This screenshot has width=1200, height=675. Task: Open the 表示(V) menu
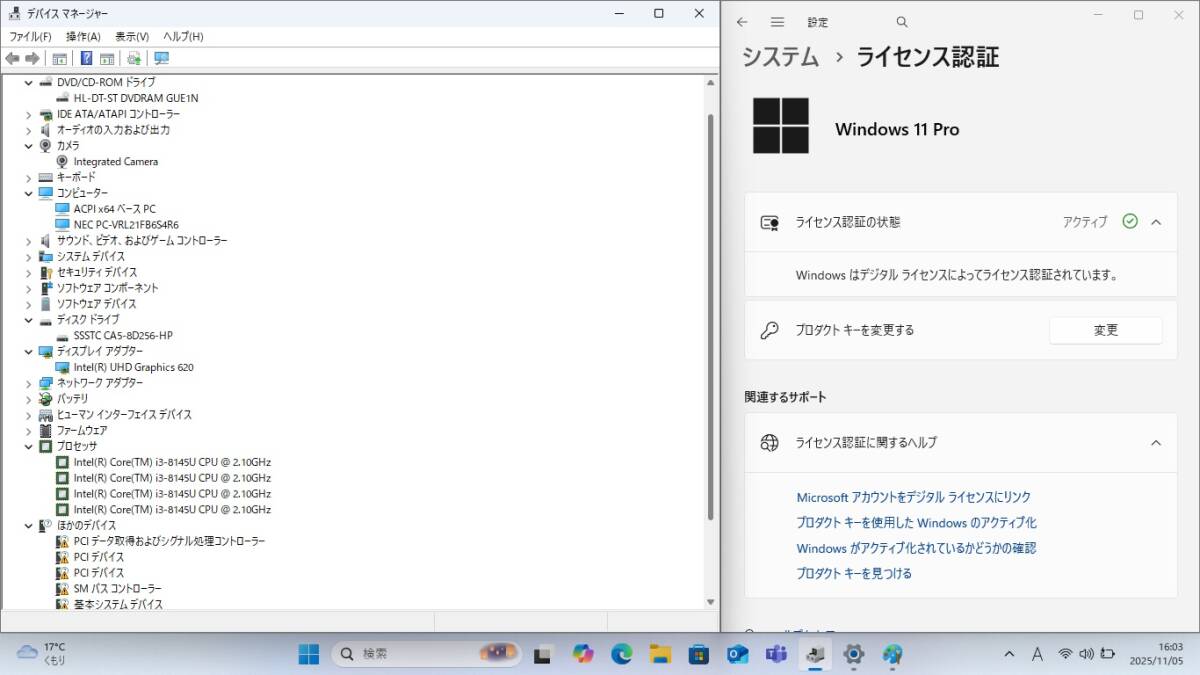coord(132,36)
